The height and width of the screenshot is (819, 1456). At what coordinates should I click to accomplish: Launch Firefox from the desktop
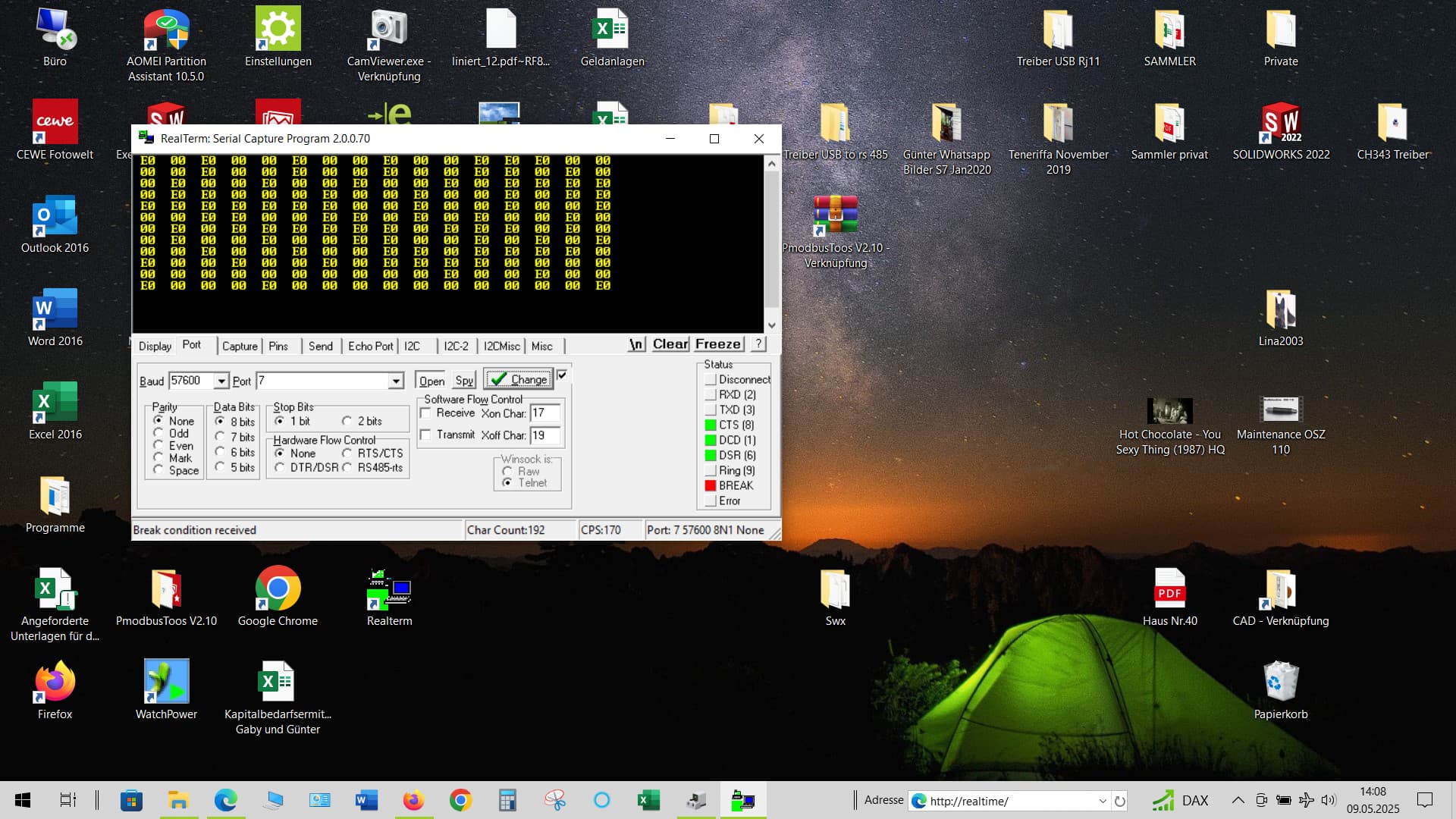[x=55, y=689]
